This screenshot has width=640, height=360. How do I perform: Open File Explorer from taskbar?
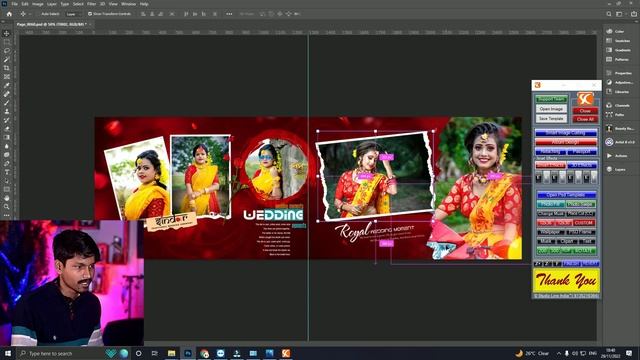171,353
